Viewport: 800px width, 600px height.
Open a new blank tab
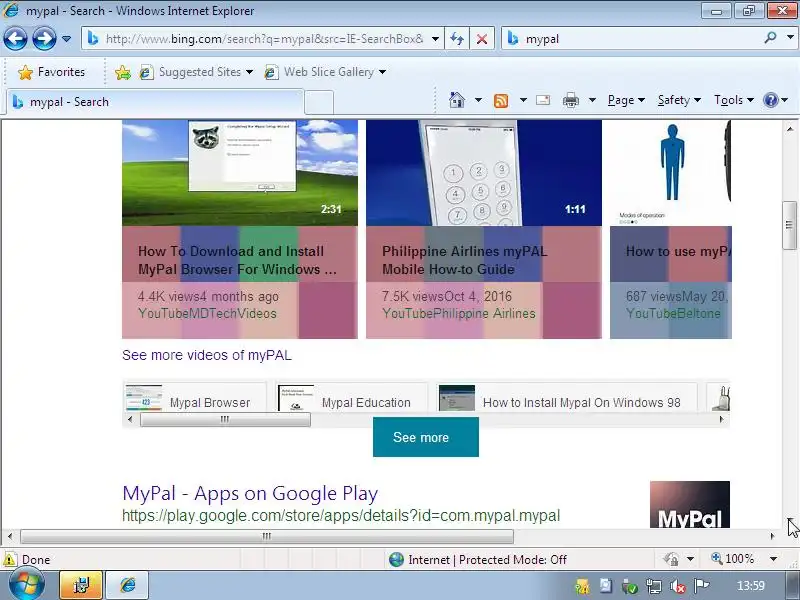319,103
